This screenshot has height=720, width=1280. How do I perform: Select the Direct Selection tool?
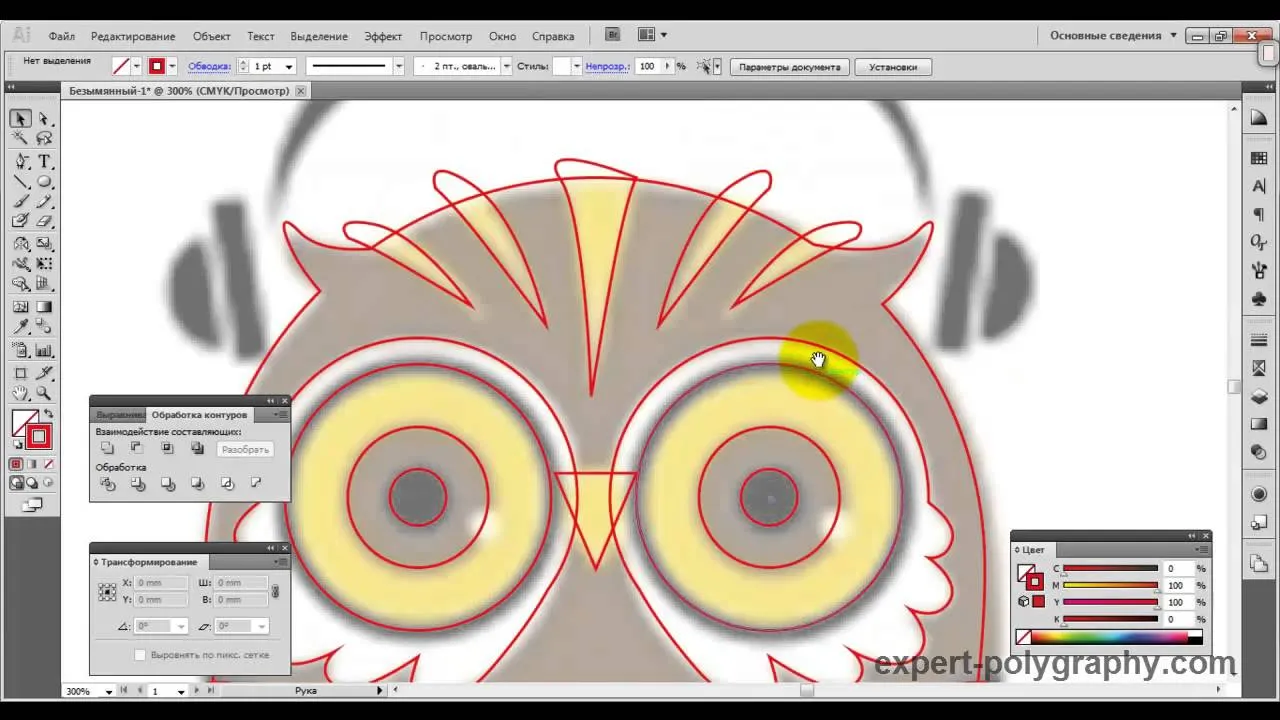pos(44,118)
